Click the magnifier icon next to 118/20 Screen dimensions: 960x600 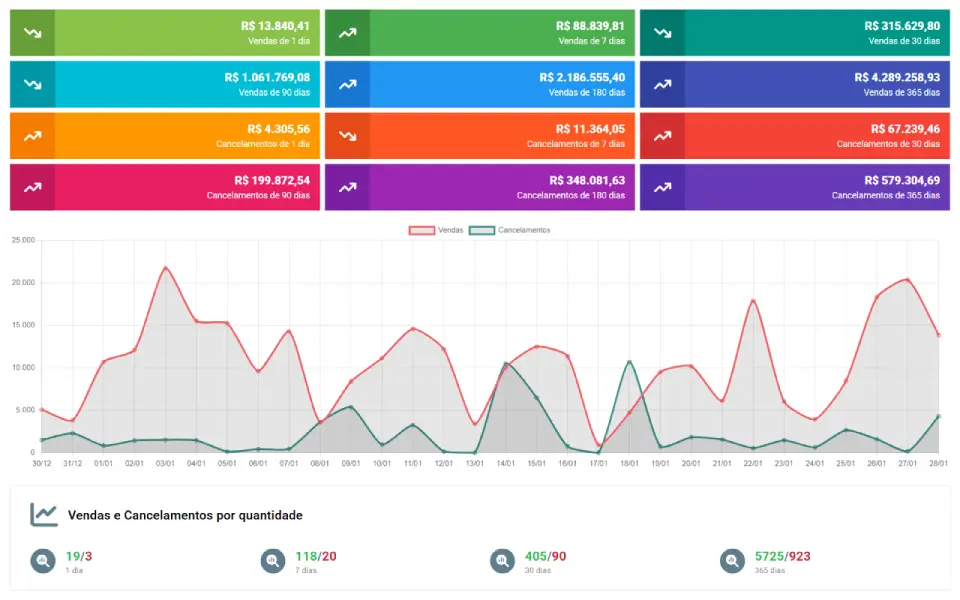[x=273, y=561]
